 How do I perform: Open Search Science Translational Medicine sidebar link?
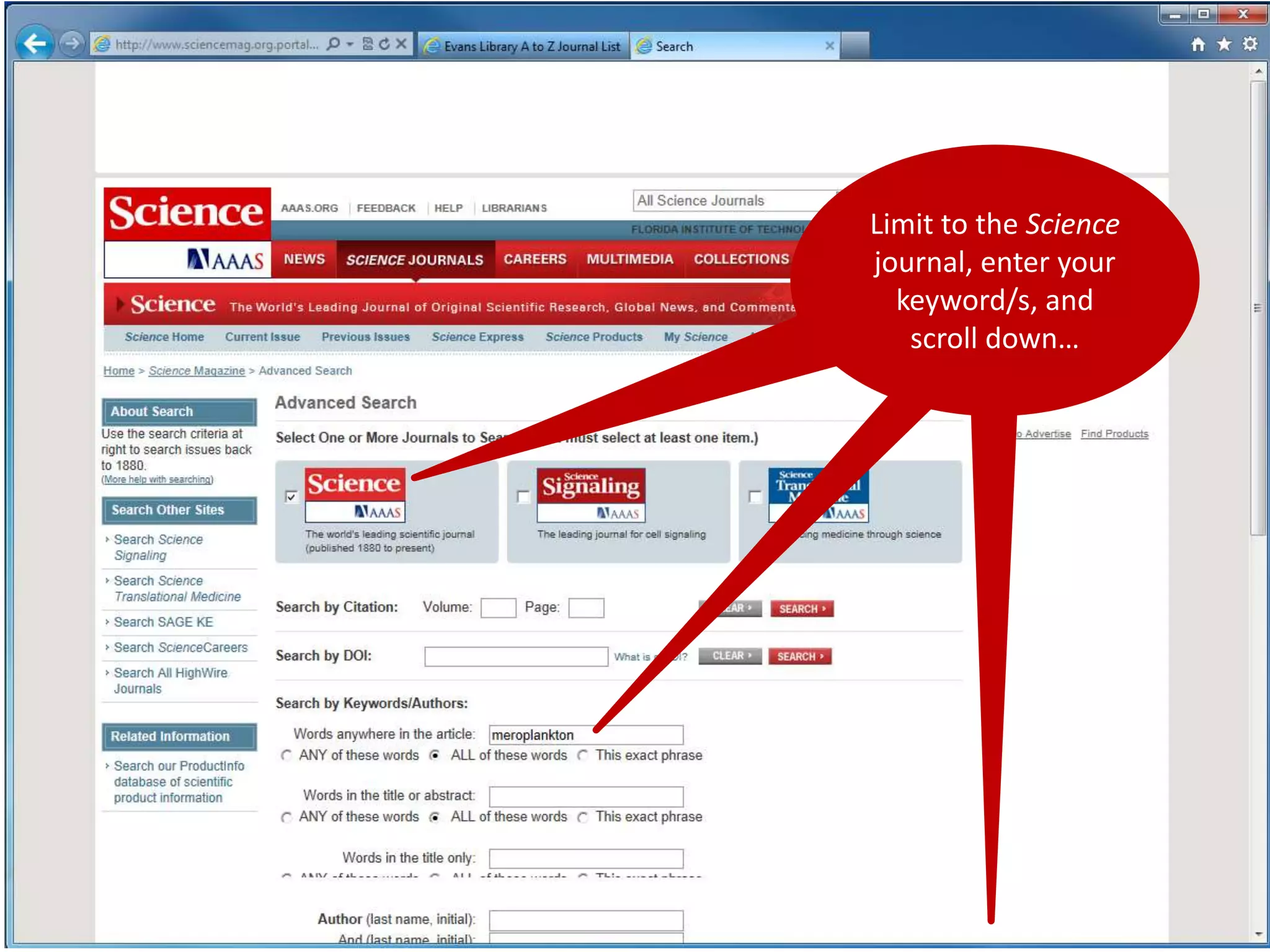(x=177, y=589)
